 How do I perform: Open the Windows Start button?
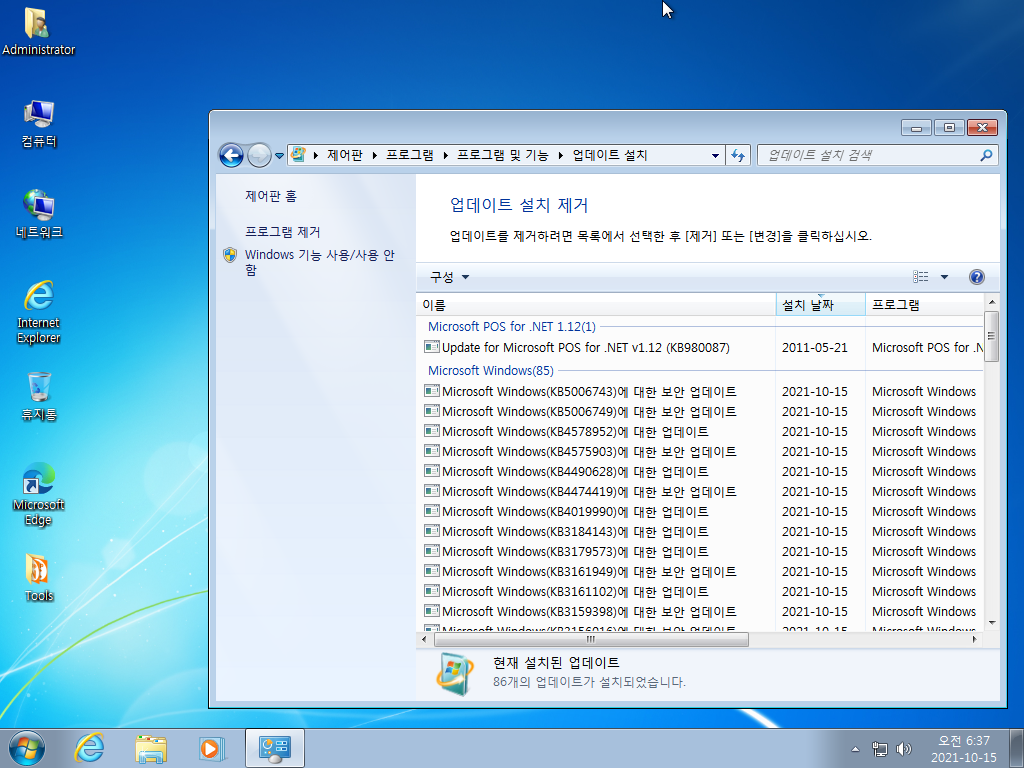[27, 748]
